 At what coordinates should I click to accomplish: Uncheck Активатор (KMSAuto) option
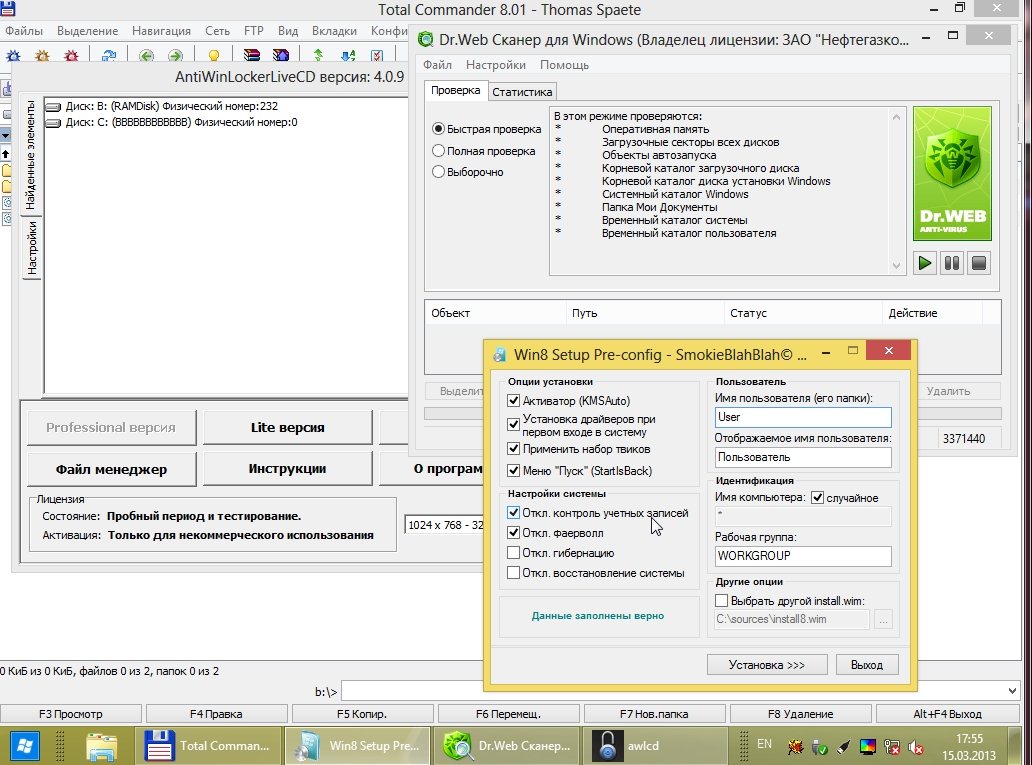514,401
